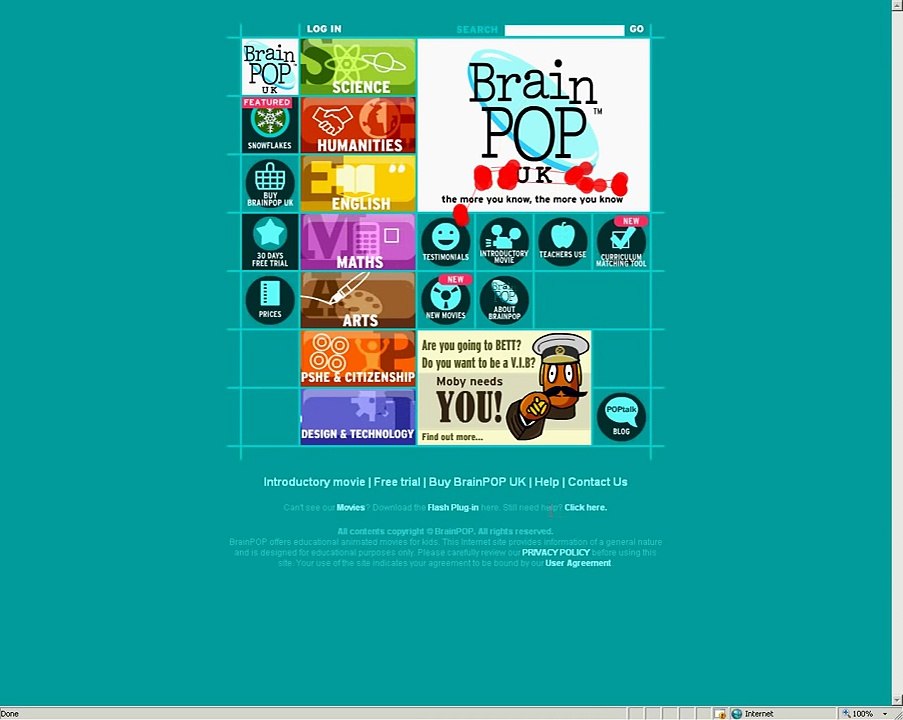The width and height of the screenshot is (903, 720).
Task: Open the POPtalk Blog icon
Action: 621,416
